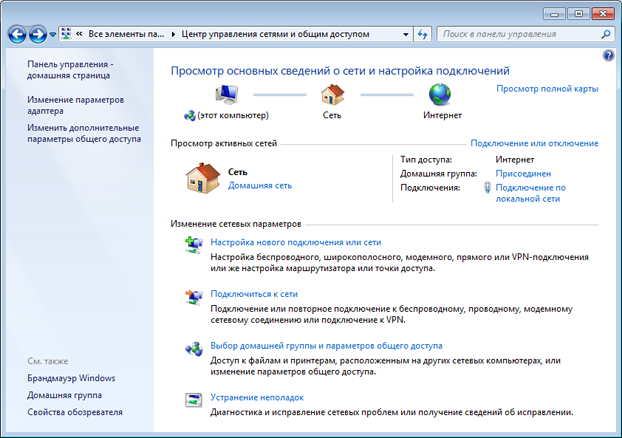This screenshot has width=622, height=438.
Task: Click the 'Изменение сетевых параметров' heading
Action: tap(236, 224)
